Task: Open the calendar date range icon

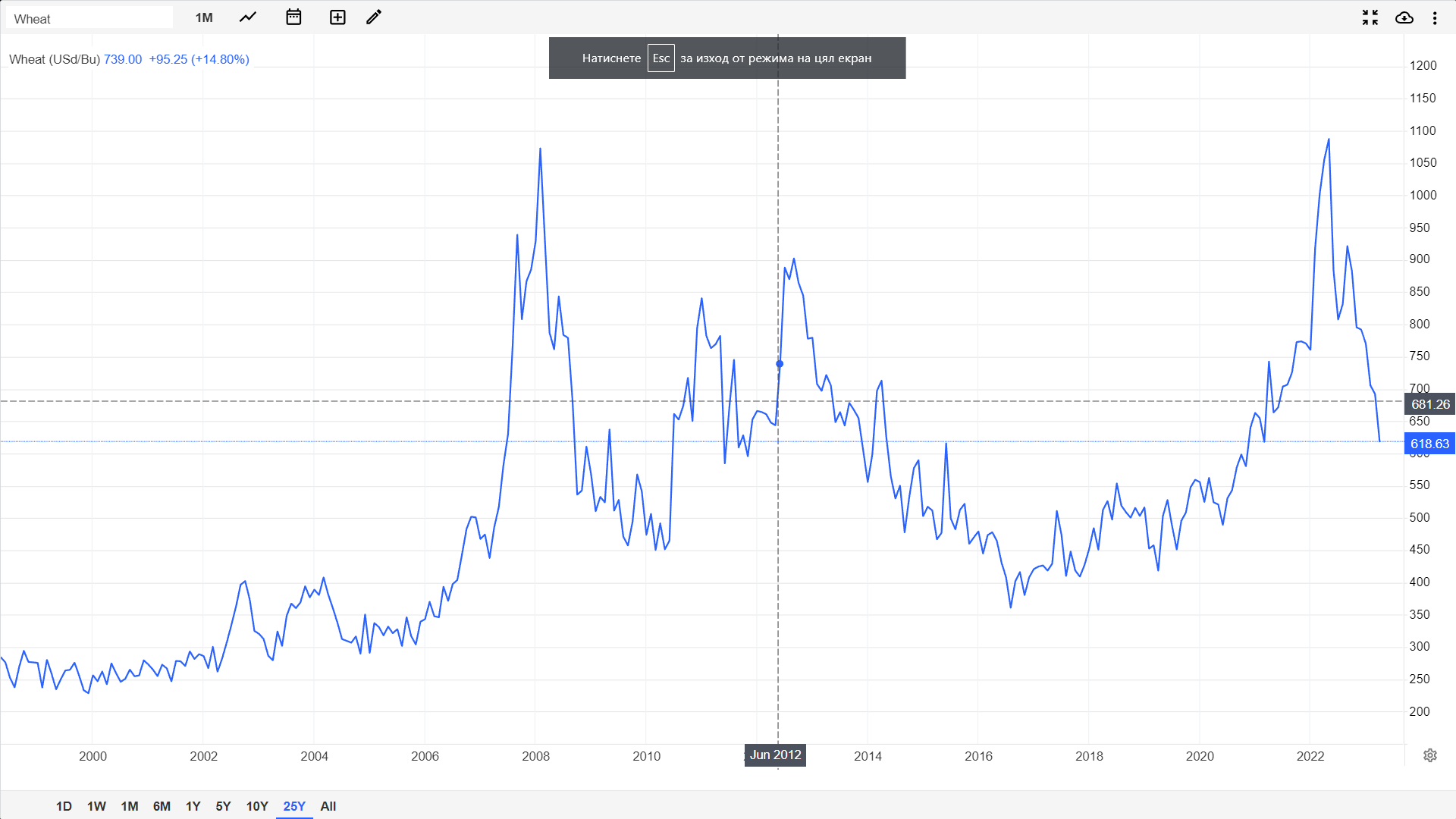Action: coord(293,17)
